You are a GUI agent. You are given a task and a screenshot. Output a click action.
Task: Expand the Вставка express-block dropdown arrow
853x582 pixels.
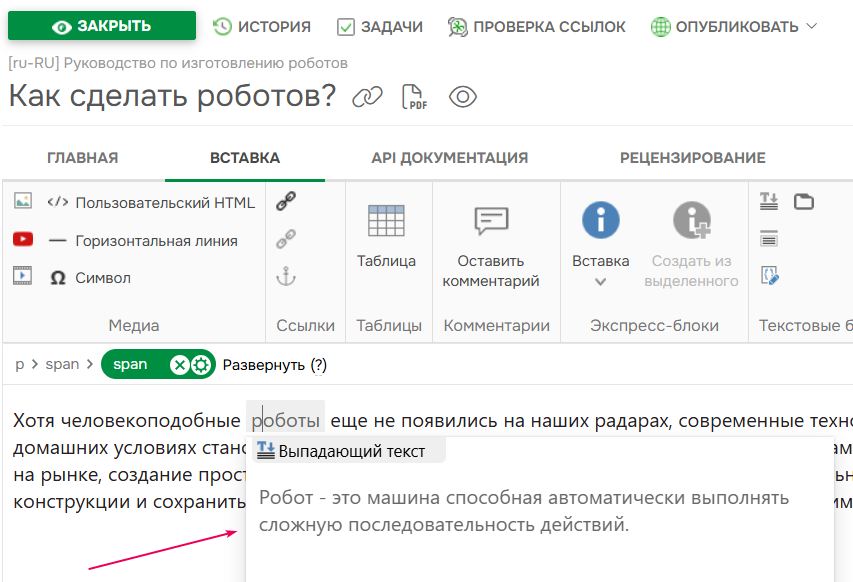coord(600,281)
